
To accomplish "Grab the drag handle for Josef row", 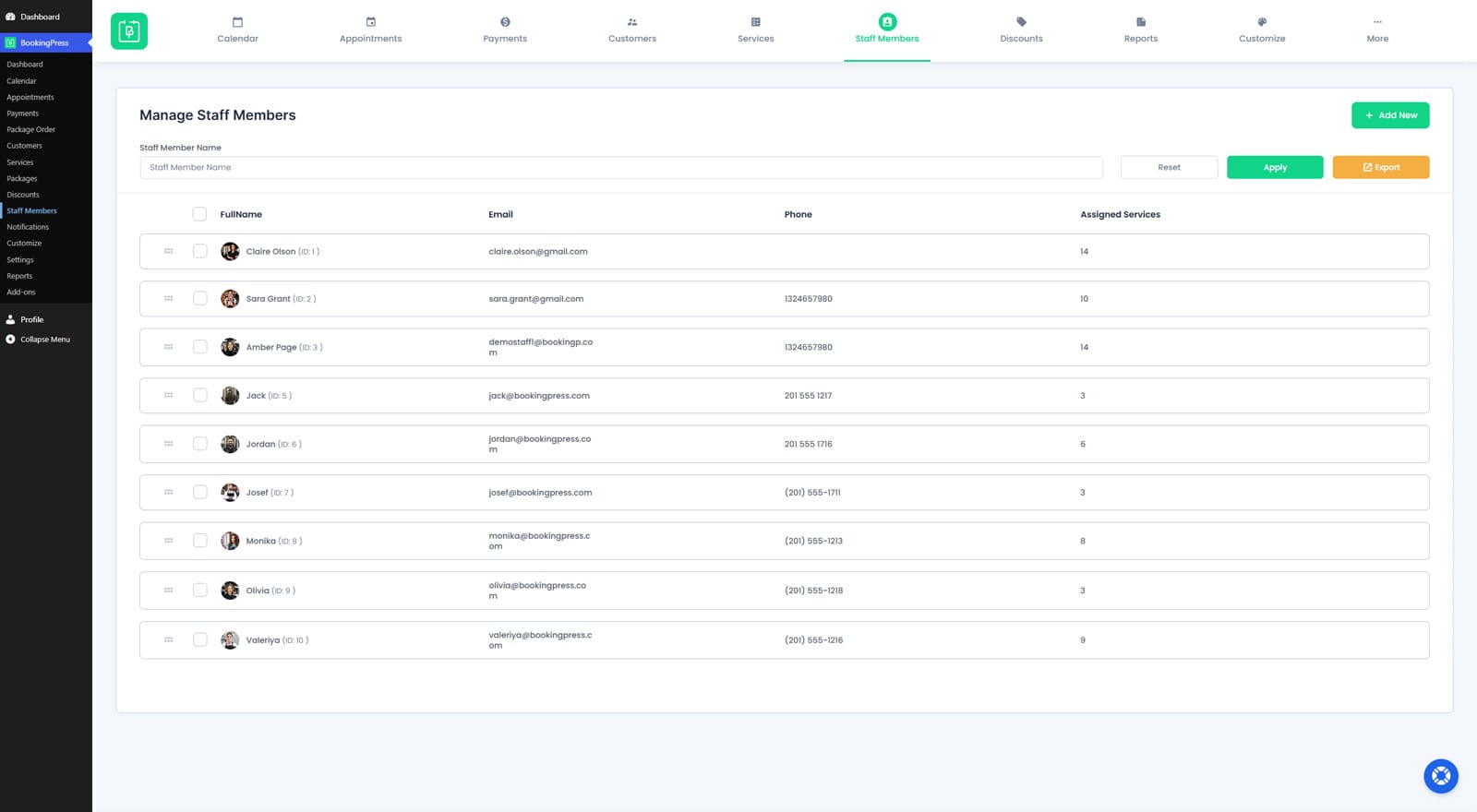I will 168,492.
